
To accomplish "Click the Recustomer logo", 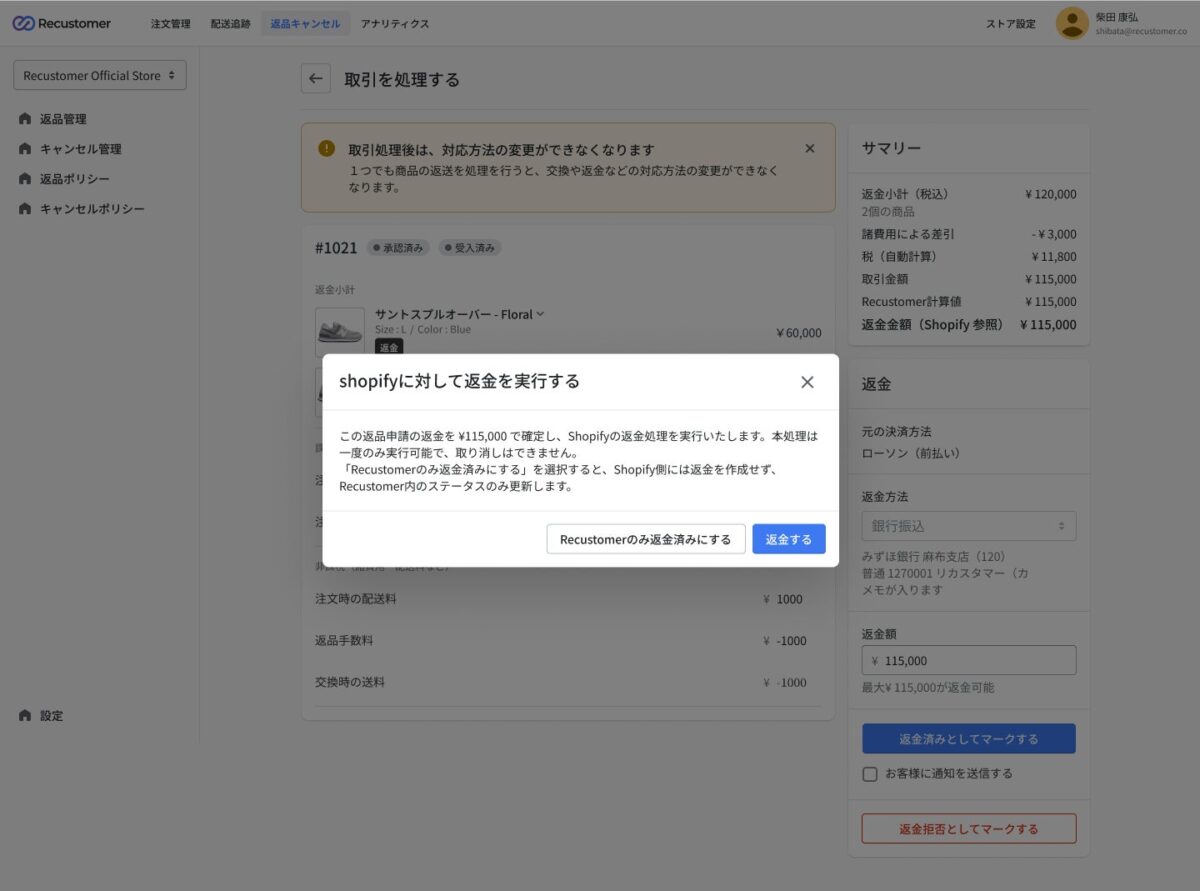I will tap(62, 22).
